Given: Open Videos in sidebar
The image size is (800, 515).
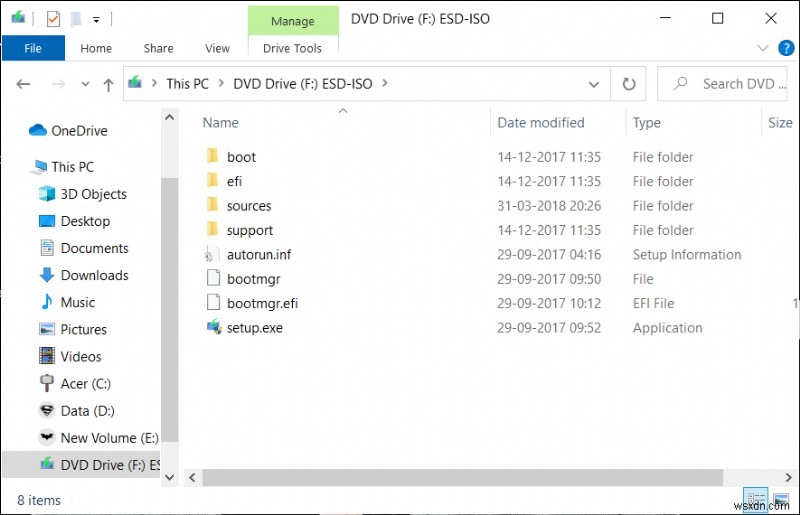Looking at the screenshot, I should [x=70, y=356].
